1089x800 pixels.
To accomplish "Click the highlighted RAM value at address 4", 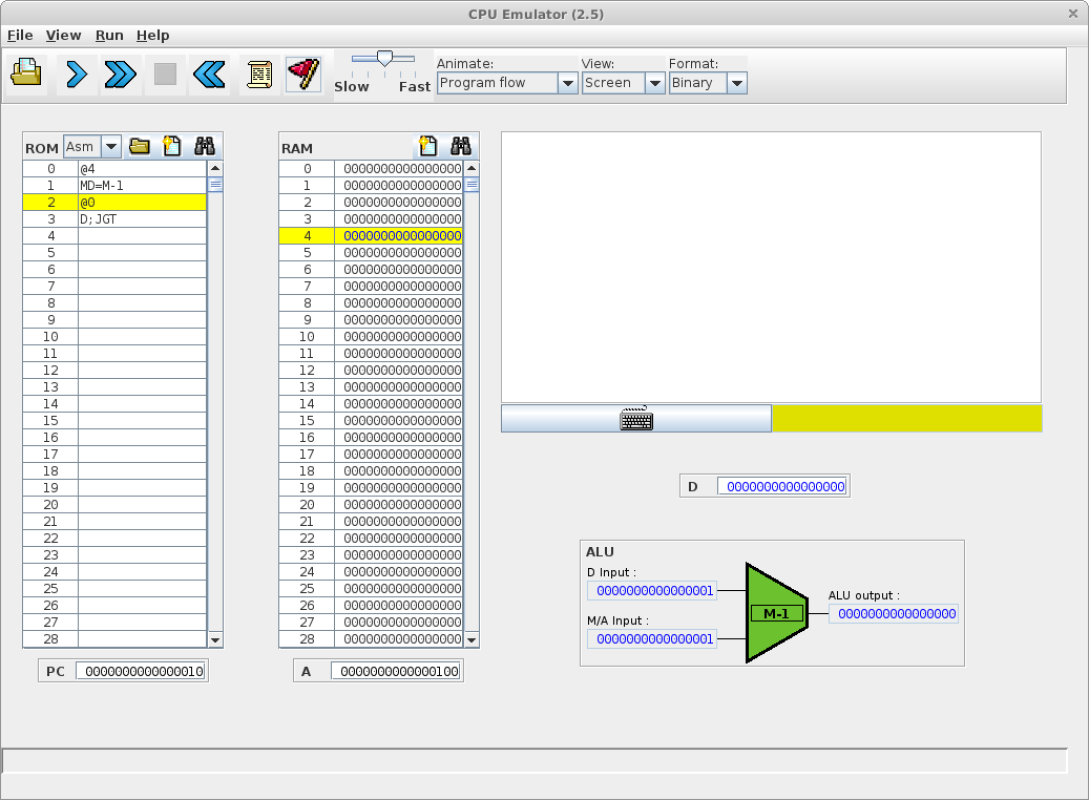I will (399, 236).
